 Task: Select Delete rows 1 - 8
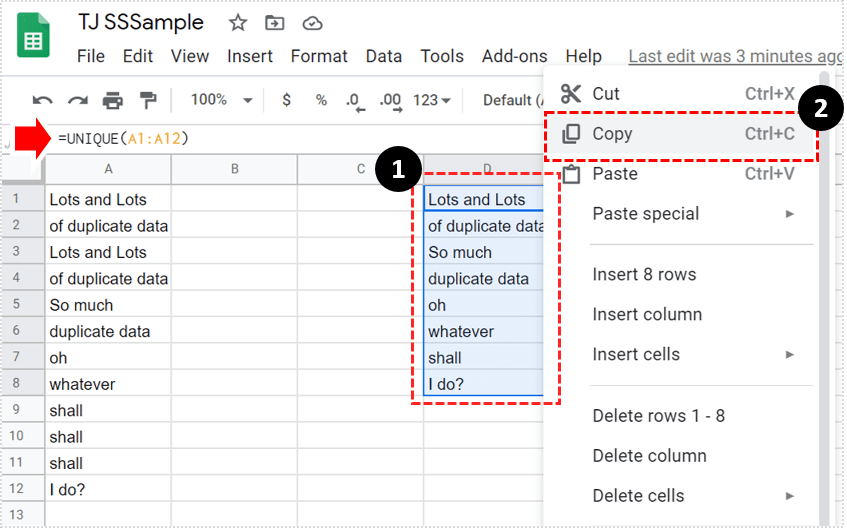click(x=658, y=416)
